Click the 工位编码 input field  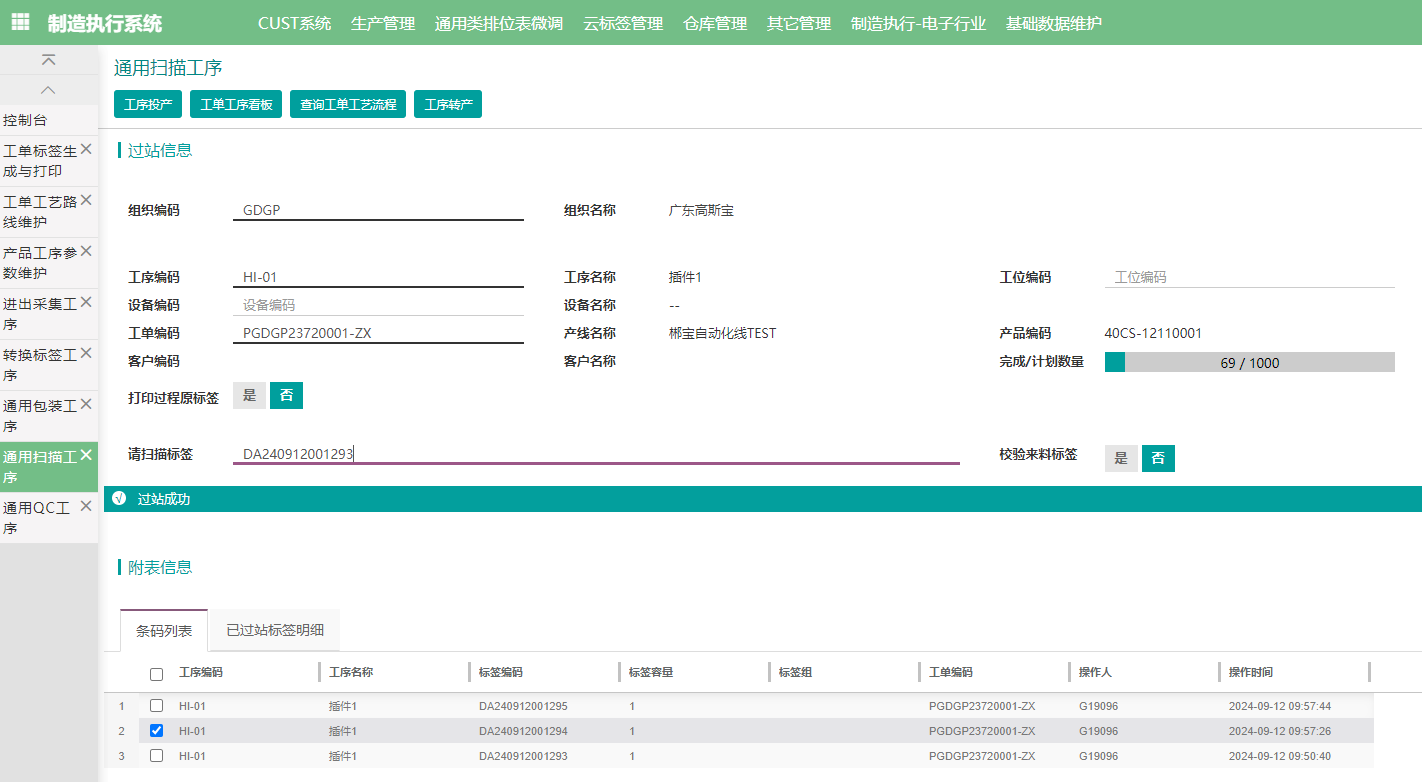pyautogui.click(x=1250, y=277)
